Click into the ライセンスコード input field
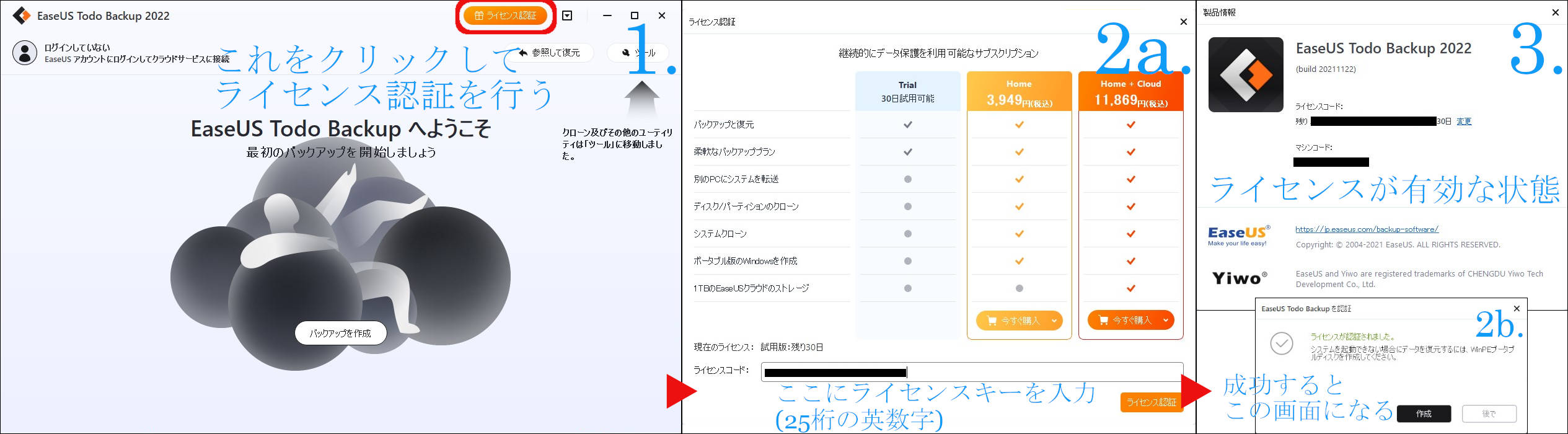 tap(972, 372)
